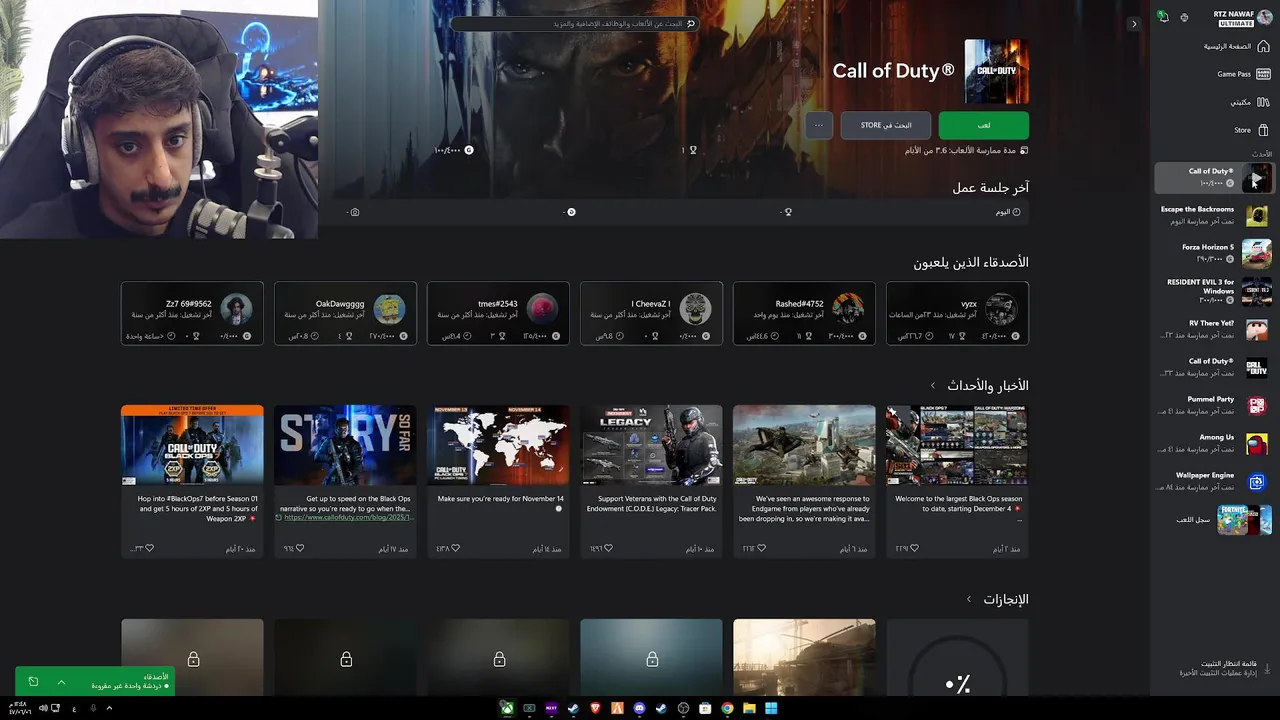This screenshot has width=1280, height=720.
Task: Open Discord from the taskbar
Action: [639, 708]
